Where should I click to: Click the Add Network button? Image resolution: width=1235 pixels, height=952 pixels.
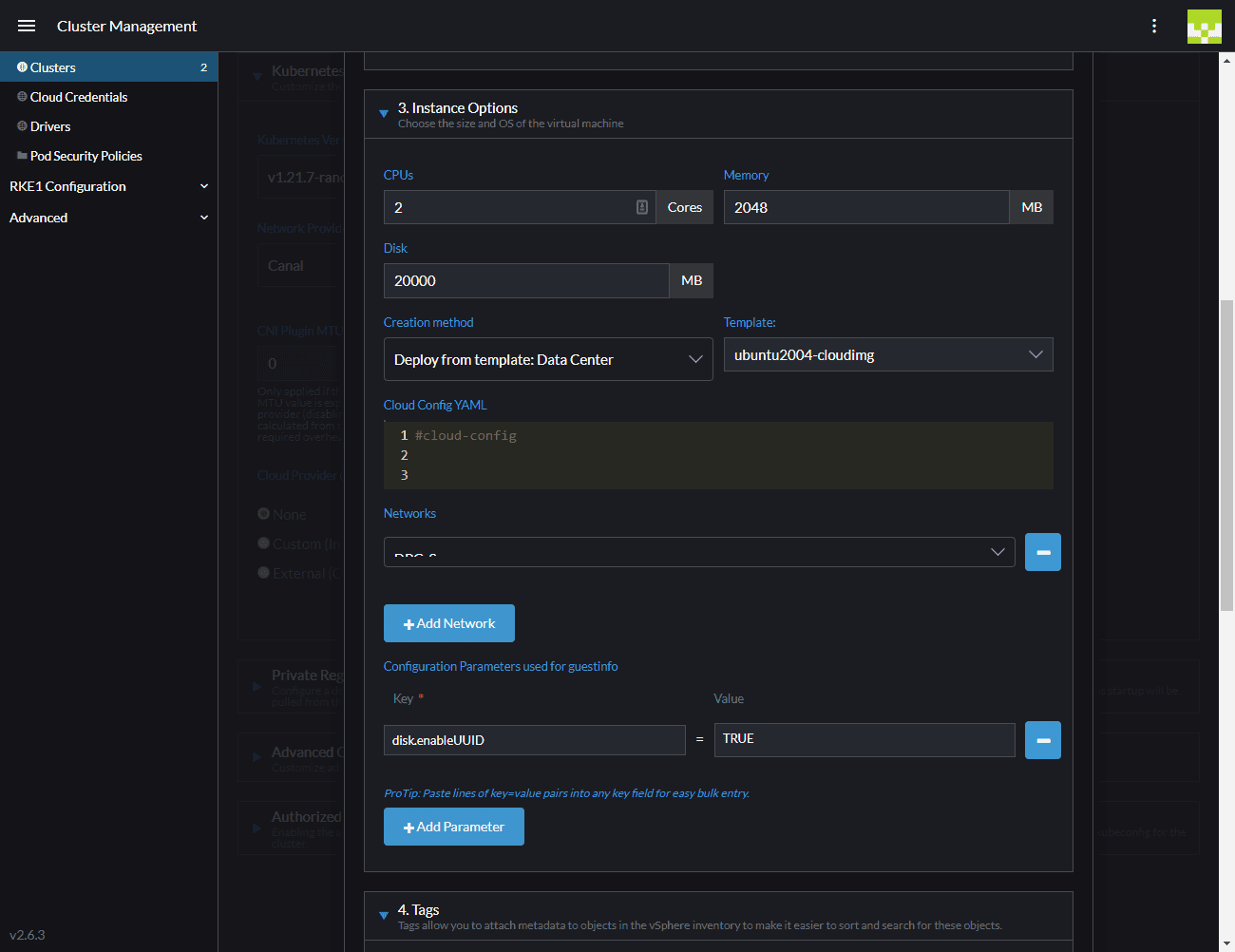click(448, 623)
